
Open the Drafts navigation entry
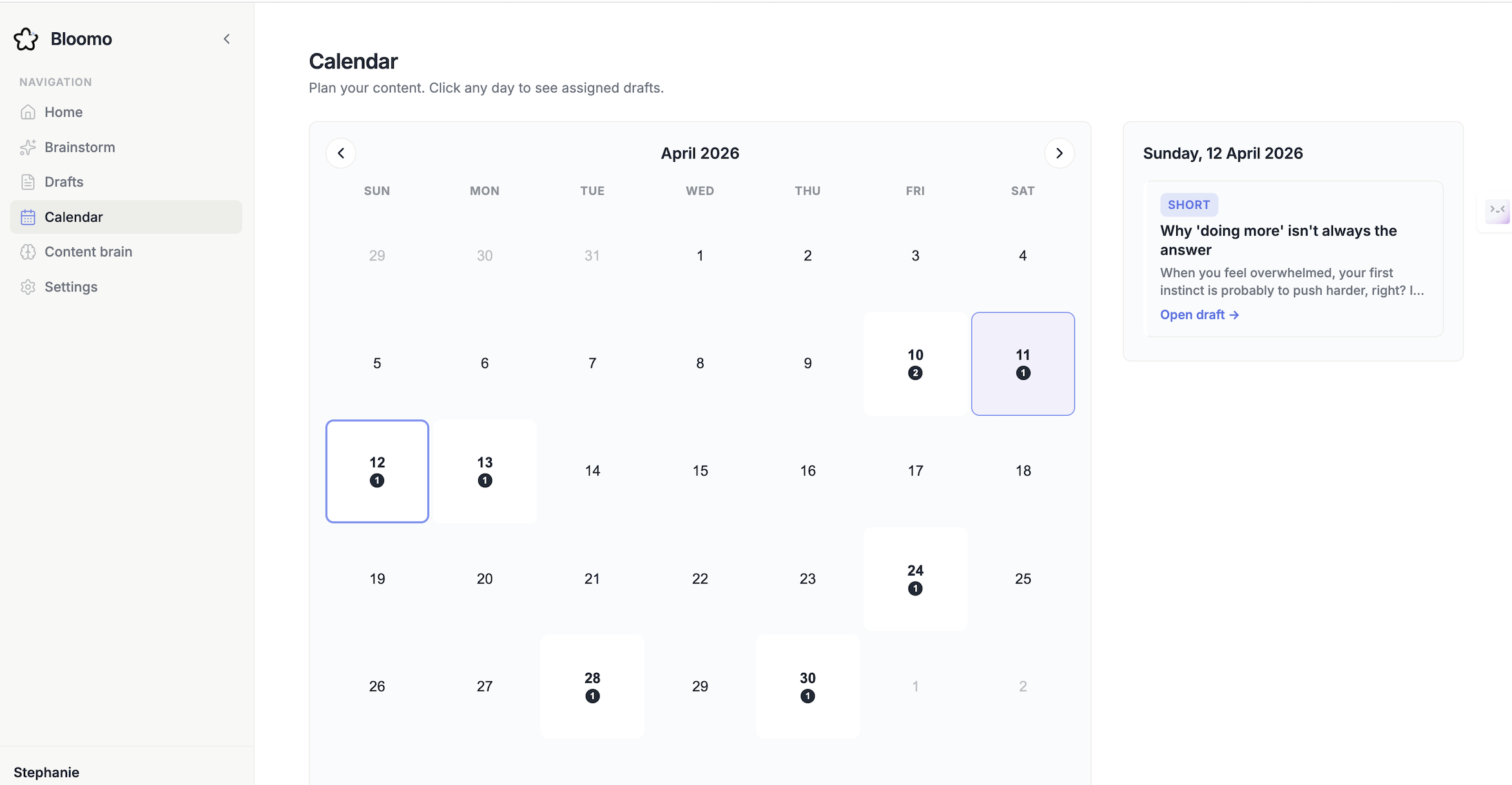[64, 182]
